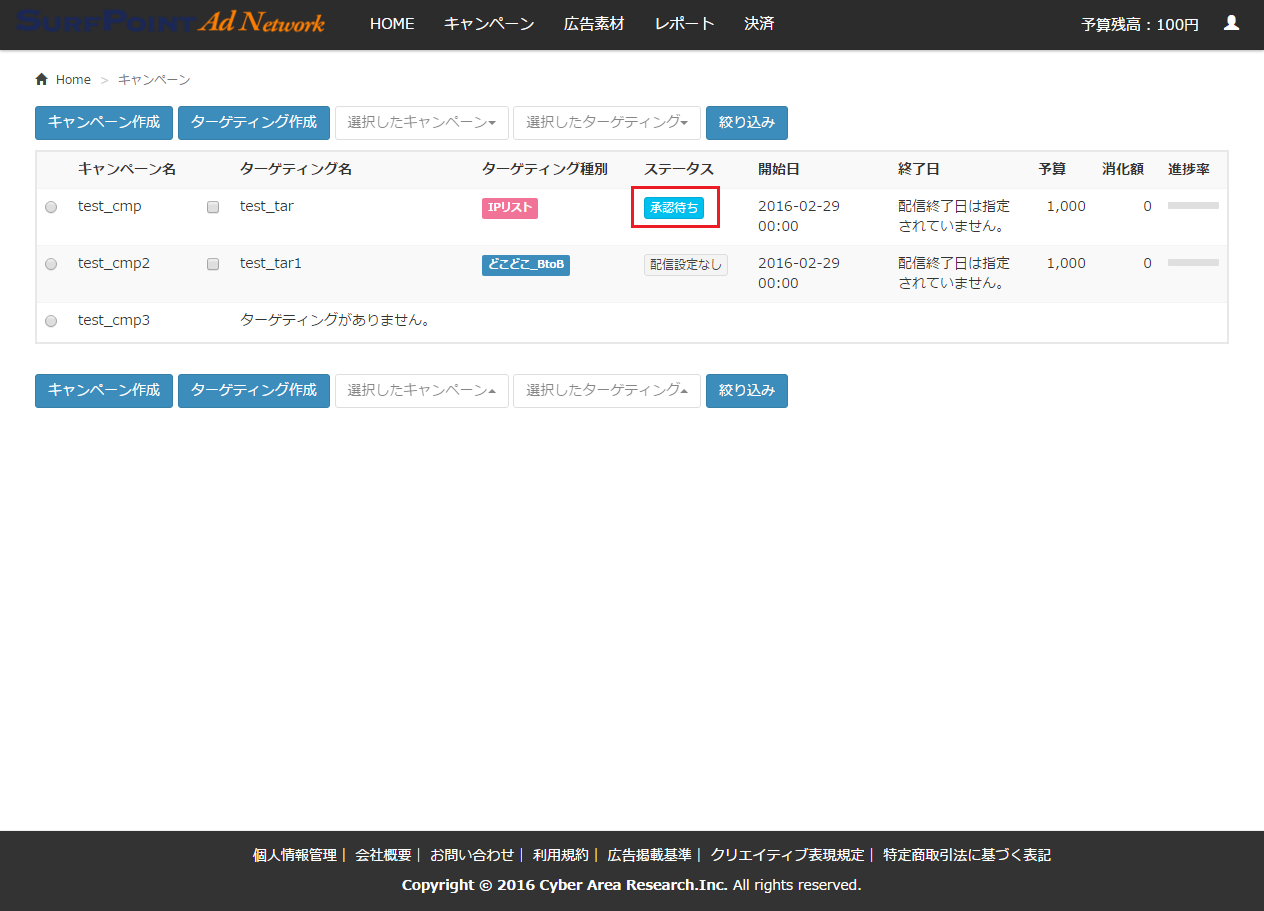Tick the test_tar1 targeting checkbox
Screen dimensions: 1264x911
(x=213, y=264)
